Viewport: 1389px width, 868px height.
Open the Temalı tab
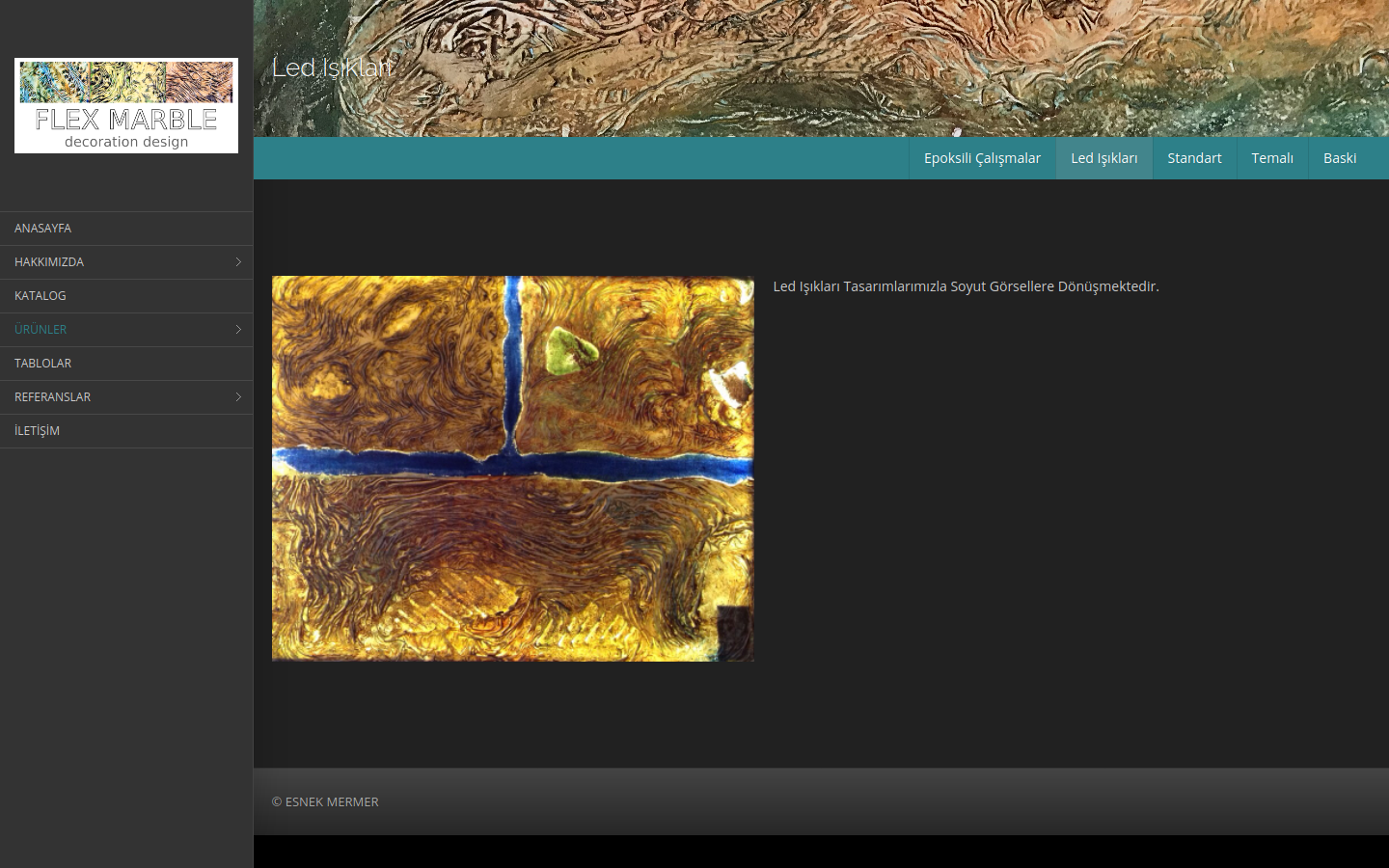1272,158
